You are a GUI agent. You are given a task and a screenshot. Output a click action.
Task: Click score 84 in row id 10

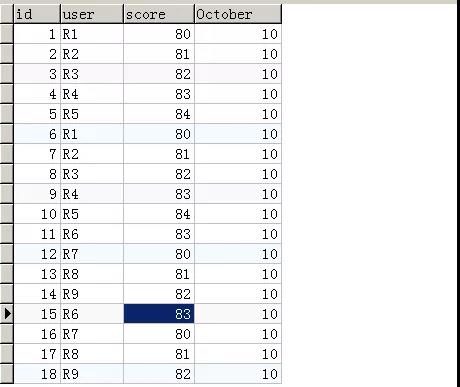point(159,214)
